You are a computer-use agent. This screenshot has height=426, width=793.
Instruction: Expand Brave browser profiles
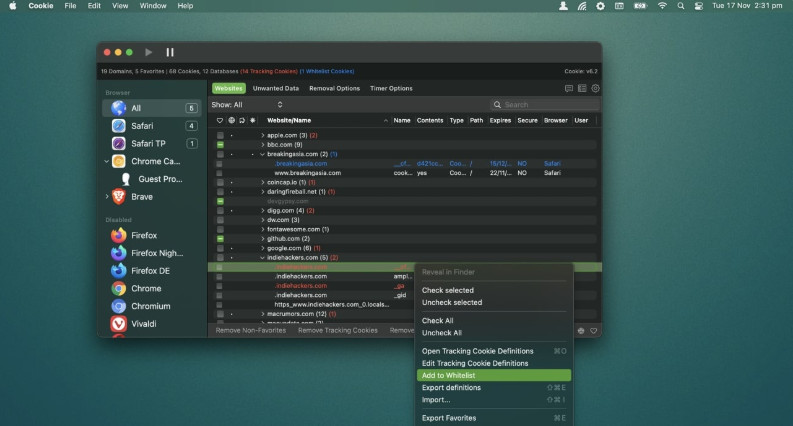coord(107,196)
